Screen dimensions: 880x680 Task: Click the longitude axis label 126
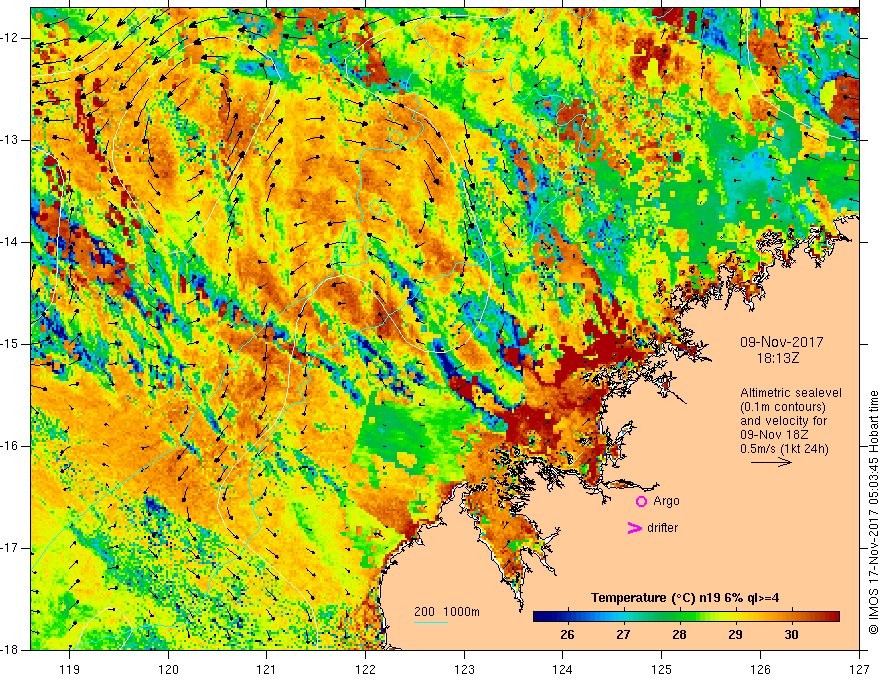(760, 669)
